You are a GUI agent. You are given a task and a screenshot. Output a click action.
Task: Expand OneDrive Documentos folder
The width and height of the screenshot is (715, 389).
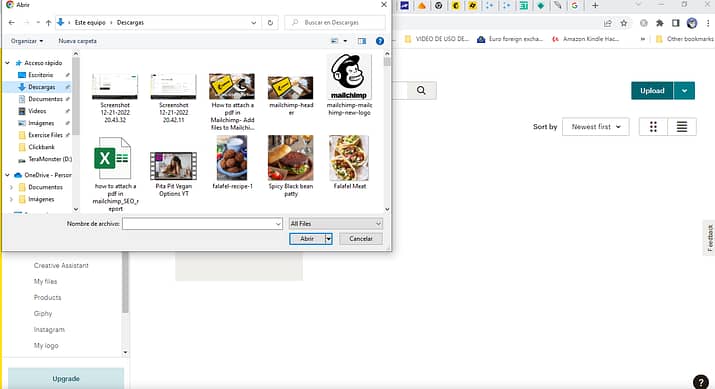11,187
